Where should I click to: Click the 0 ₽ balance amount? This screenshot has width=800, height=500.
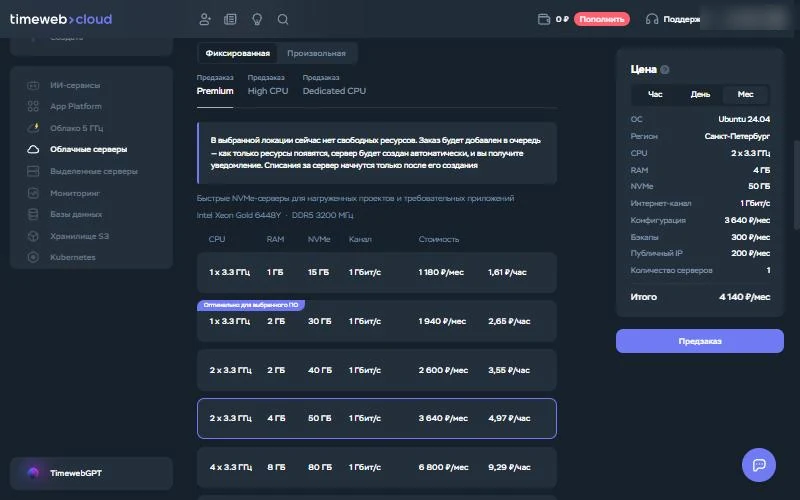[562, 19]
